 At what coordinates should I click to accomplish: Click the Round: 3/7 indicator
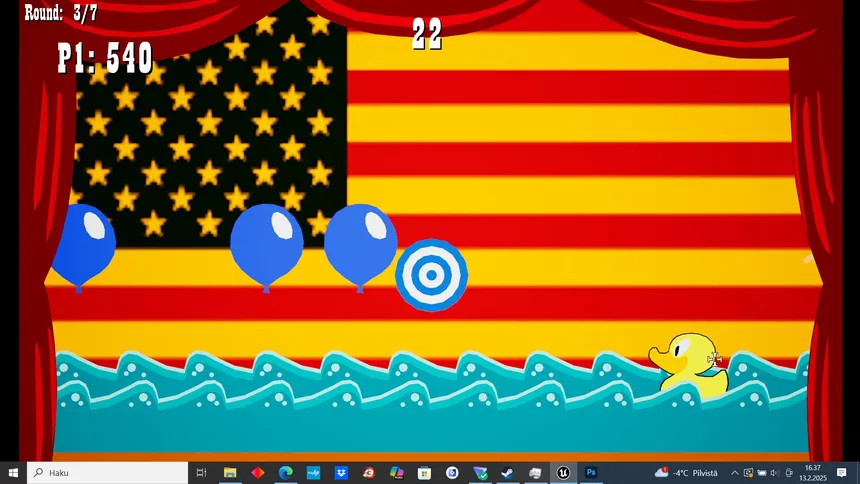[61, 13]
